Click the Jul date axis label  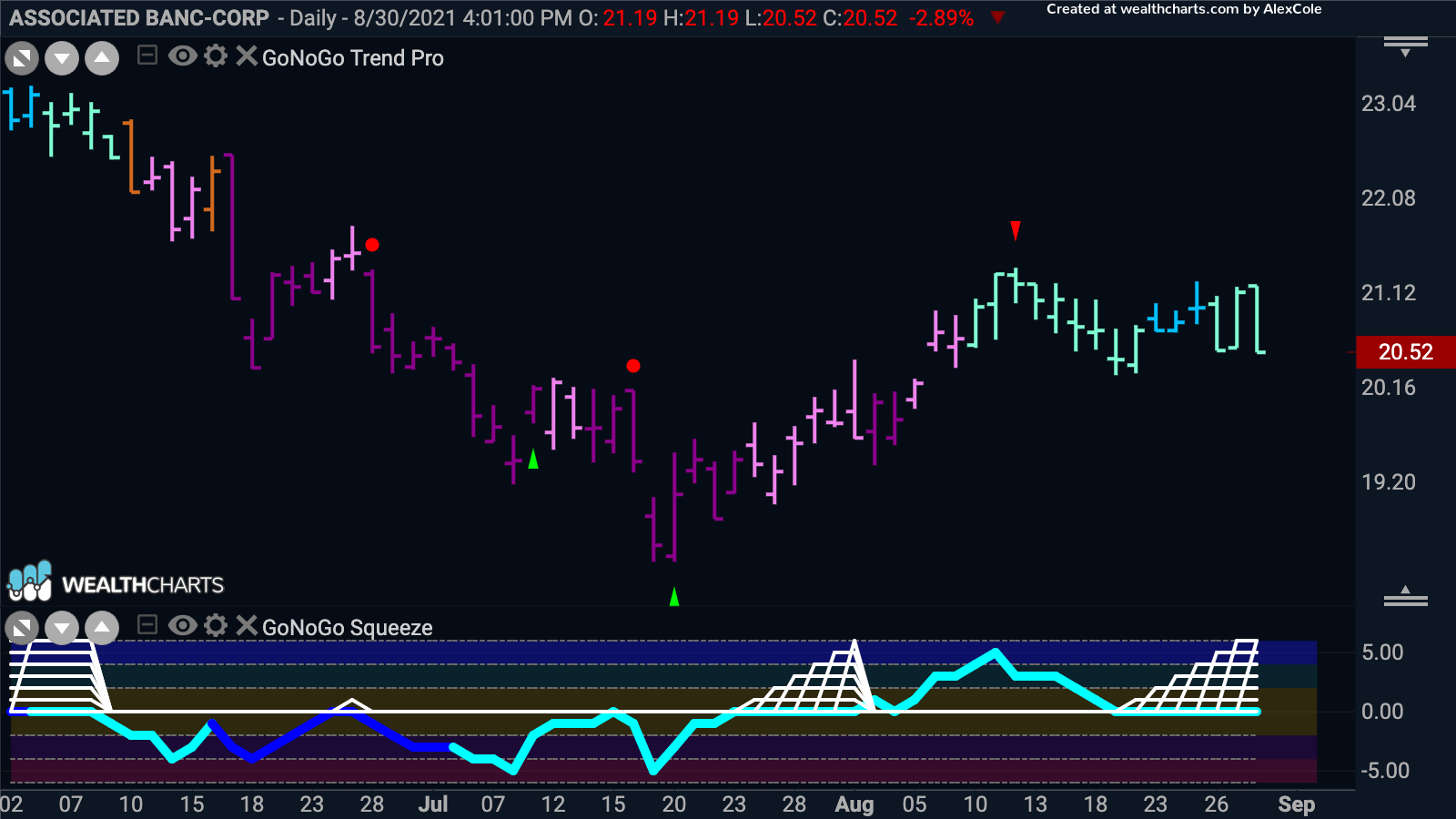point(433,804)
